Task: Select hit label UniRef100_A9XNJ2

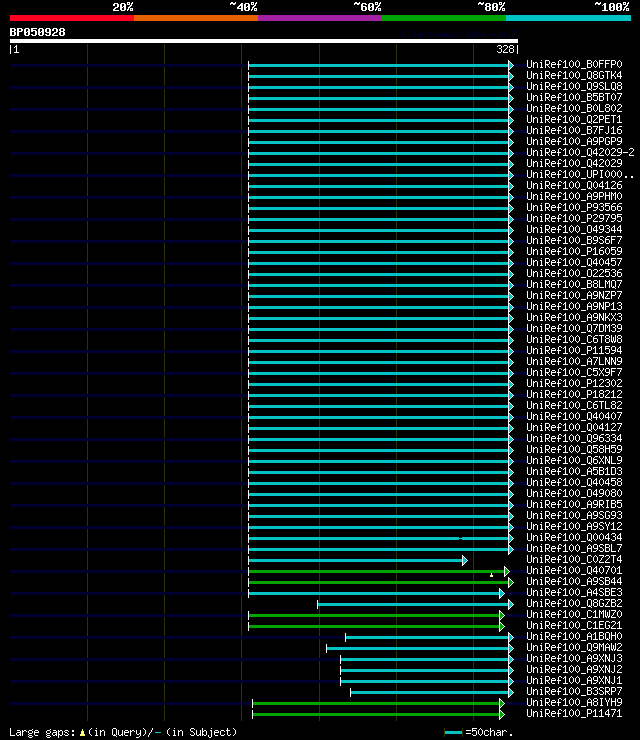Action: point(574,670)
